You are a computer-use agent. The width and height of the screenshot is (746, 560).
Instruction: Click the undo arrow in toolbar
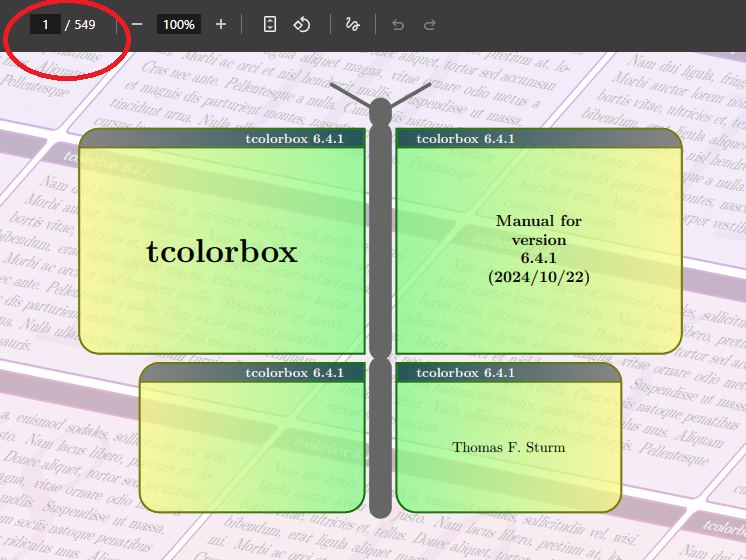(398, 24)
